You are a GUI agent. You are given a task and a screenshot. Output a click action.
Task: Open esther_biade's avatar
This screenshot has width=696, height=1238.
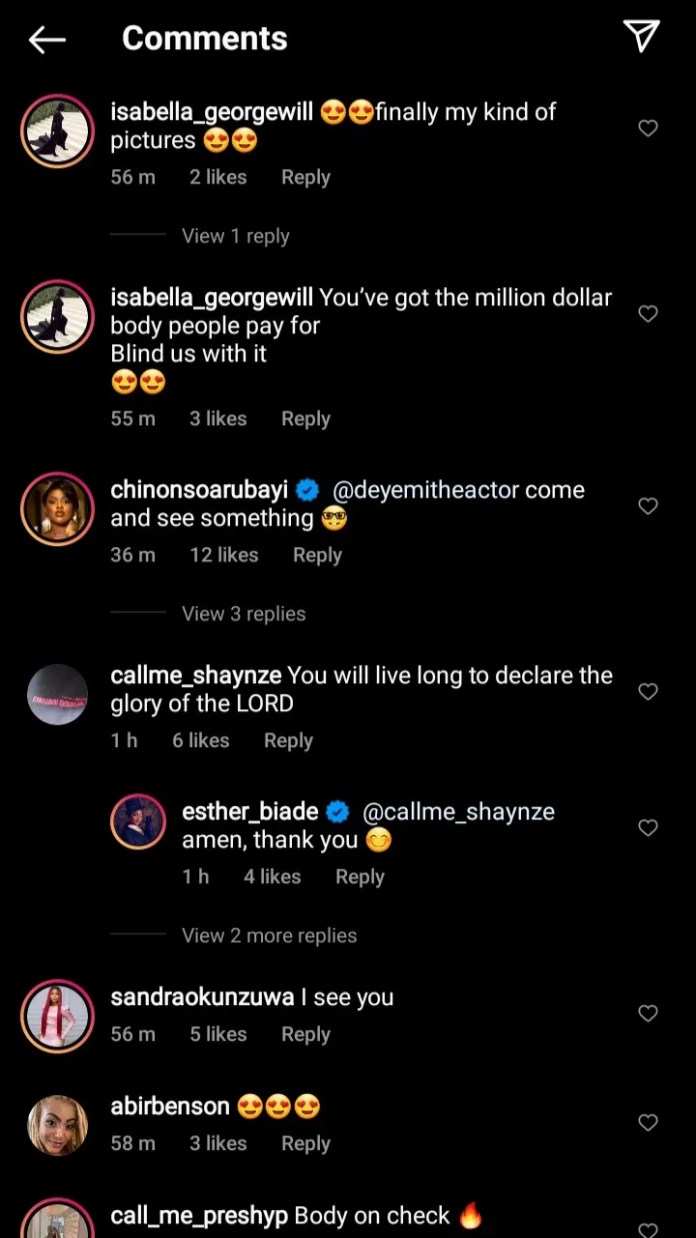pyautogui.click(x=138, y=821)
